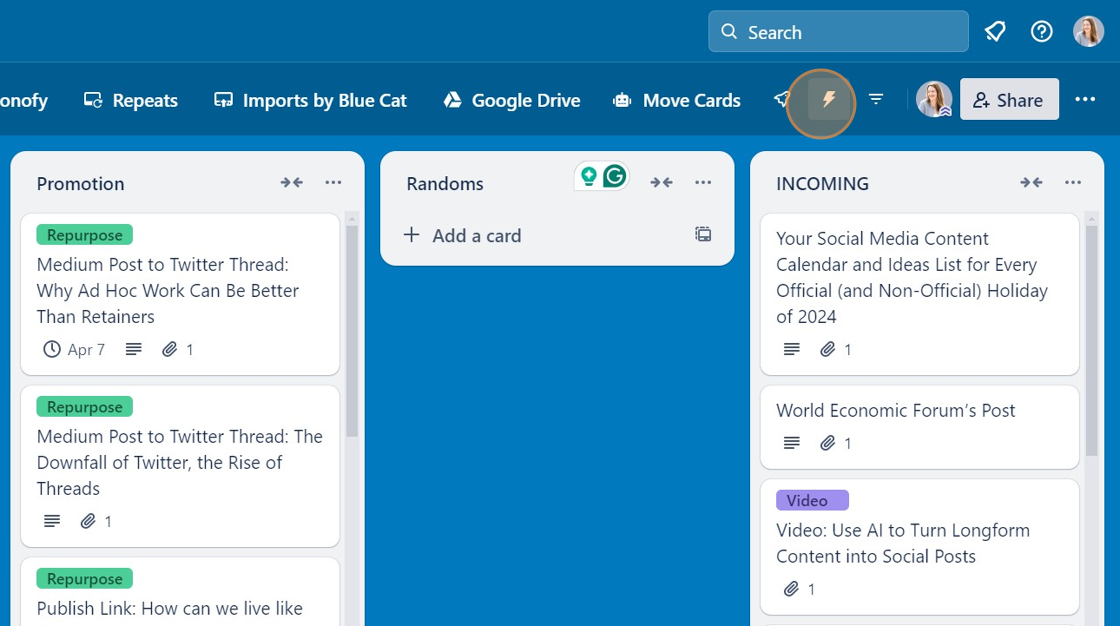Open the board's three-dot overflow menu
The image size is (1120, 626).
coord(1086,99)
